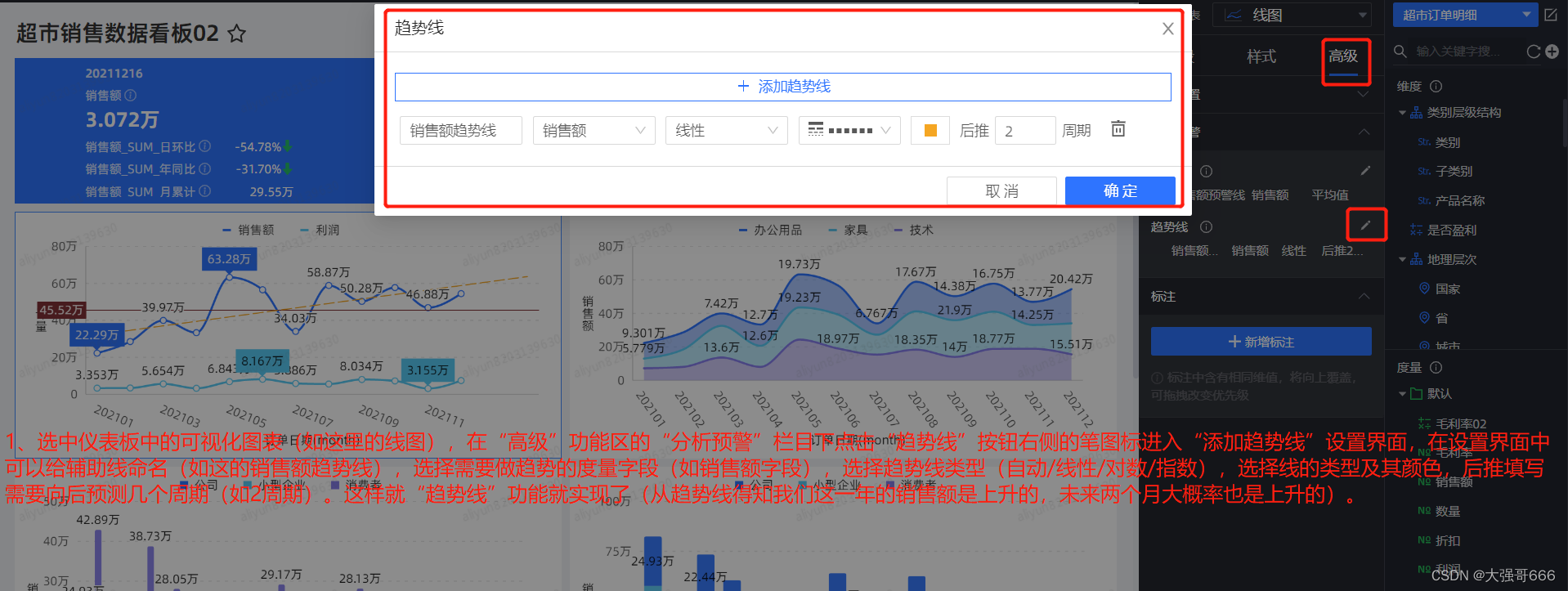Click the 22.29万 data label in line chart

pos(96,335)
